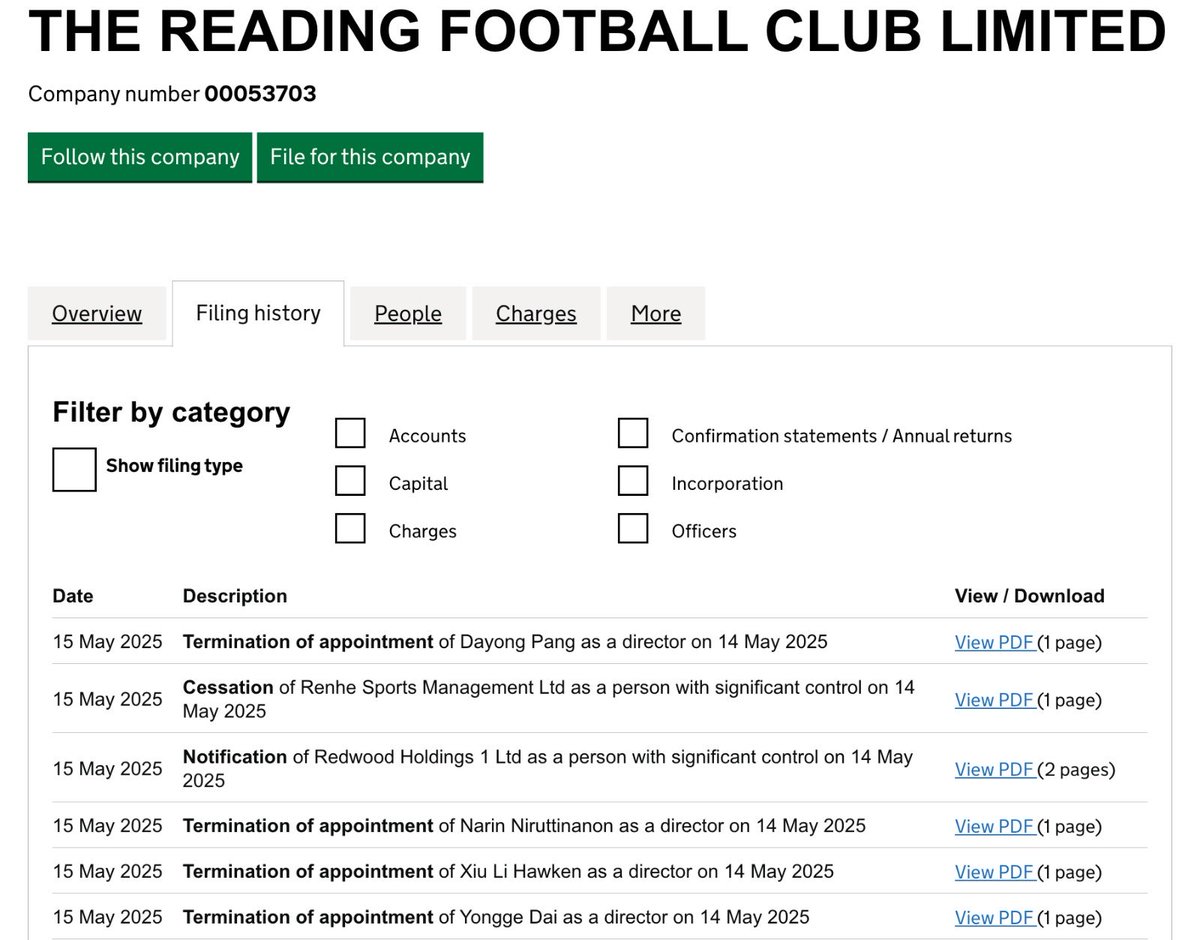This screenshot has width=1200, height=940.
Task: Click Notification of Redwood Holdings 1 Ltd description
Action: [548, 768]
